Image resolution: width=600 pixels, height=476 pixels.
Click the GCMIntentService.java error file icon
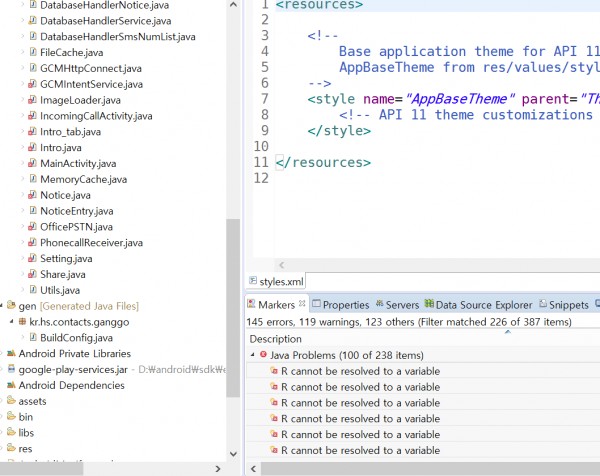[33, 84]
